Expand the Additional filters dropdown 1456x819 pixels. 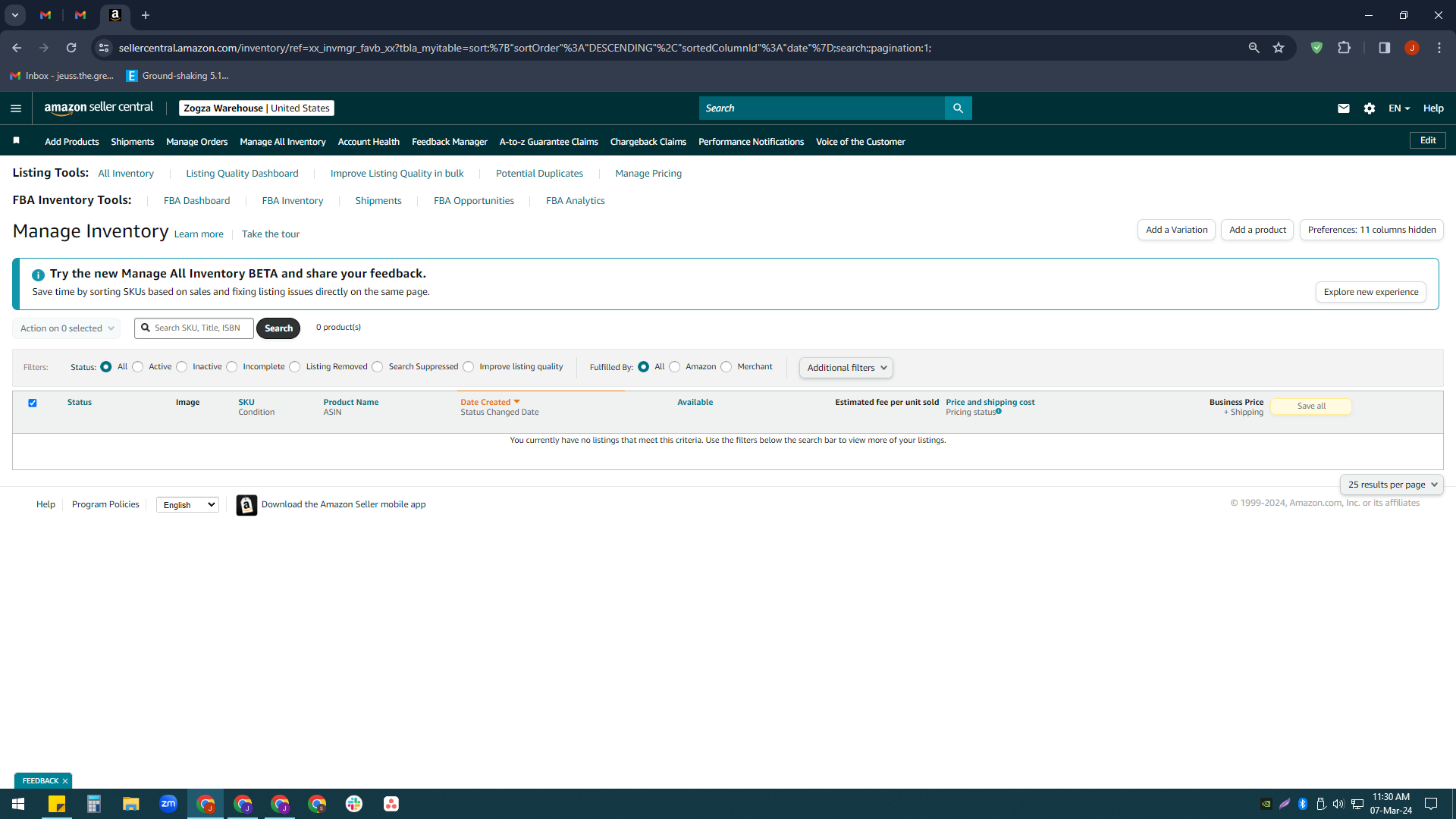[846, 368]
